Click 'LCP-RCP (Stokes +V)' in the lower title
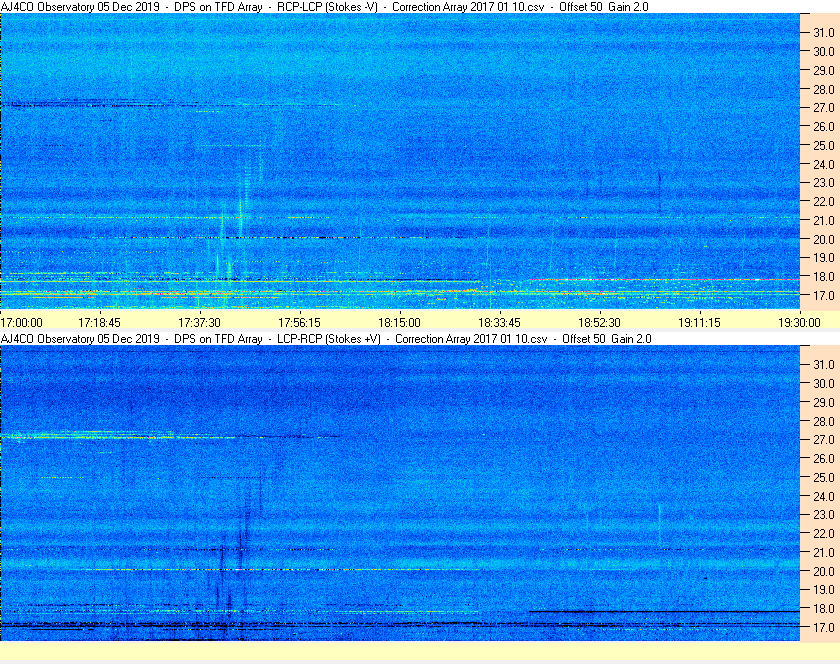This screenshot has width=840, height=664. pyautogui.click(x=328, y=339)
